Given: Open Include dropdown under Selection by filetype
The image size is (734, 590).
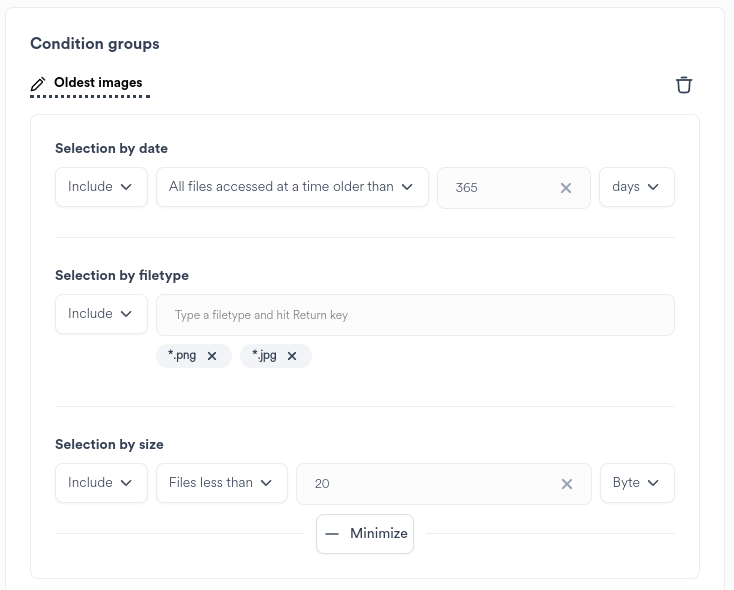Looking at the screenshot, I should point(101,314).
